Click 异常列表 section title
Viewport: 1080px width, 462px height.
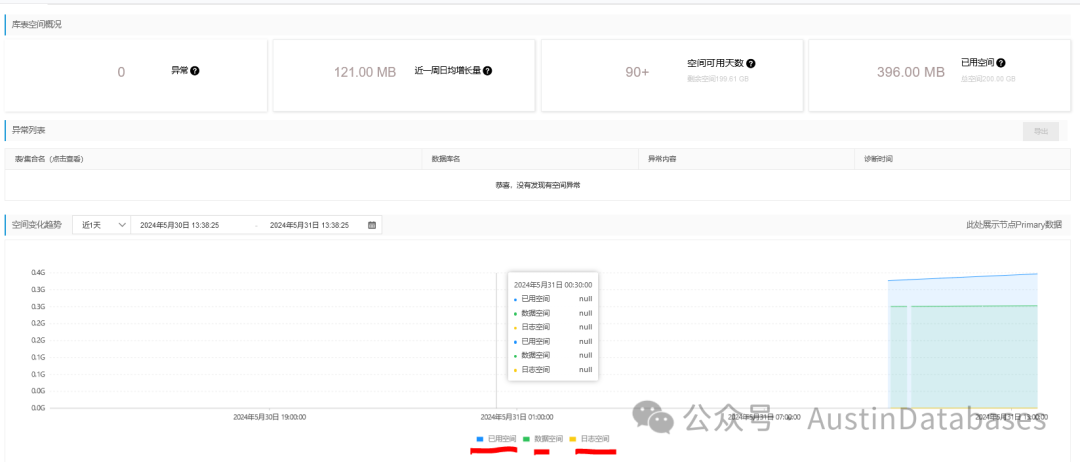point(28,129)
